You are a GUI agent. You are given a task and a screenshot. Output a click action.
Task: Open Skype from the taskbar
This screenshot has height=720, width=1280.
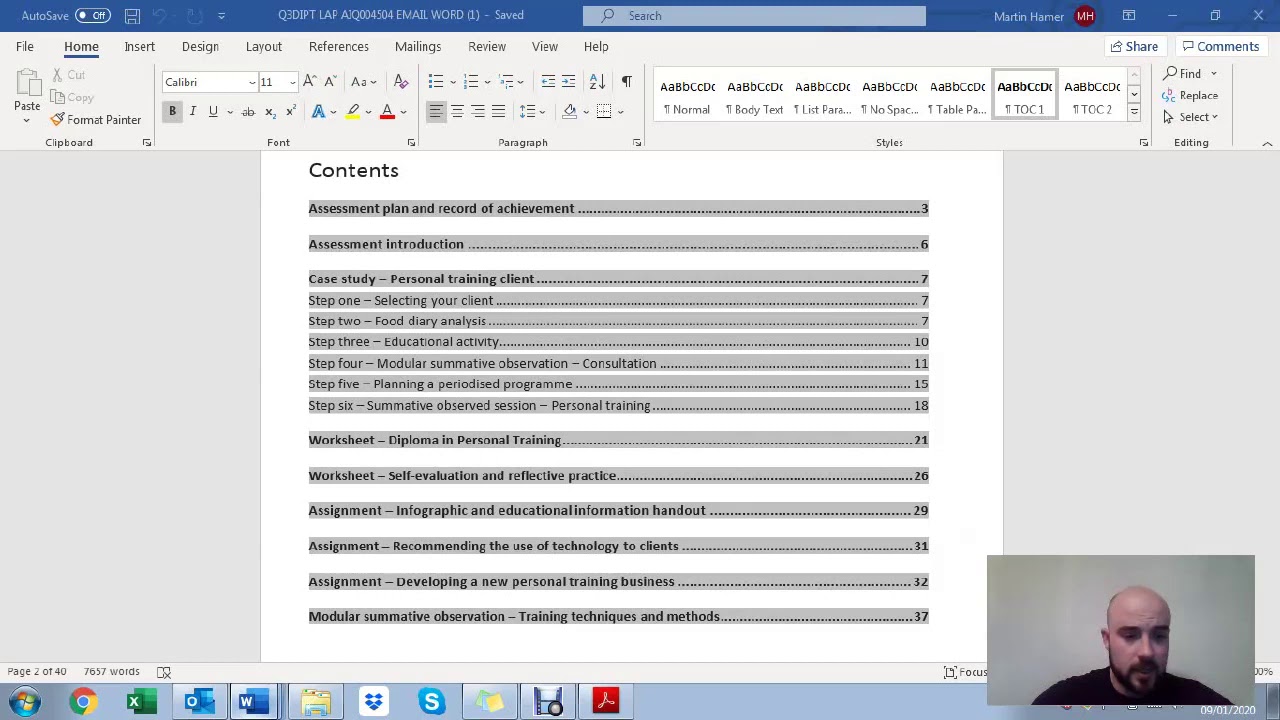coord(431,702)
